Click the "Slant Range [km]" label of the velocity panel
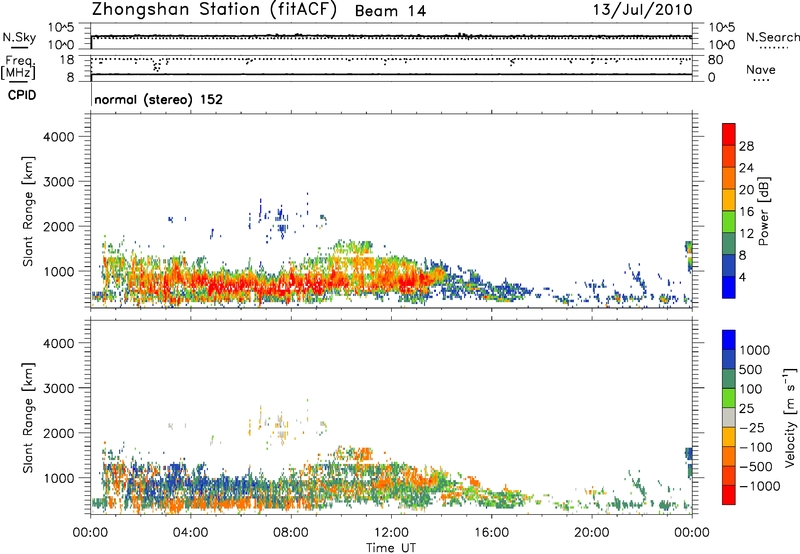 tap(28, 417)
